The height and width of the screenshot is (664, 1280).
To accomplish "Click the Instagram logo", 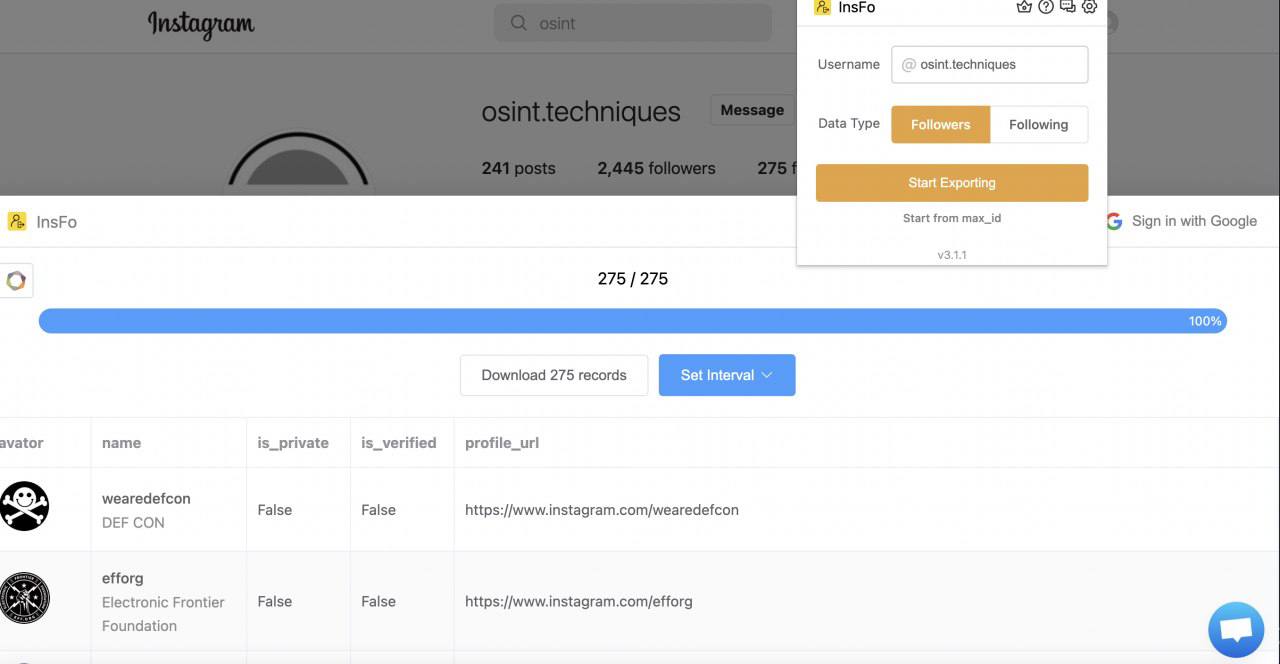I will coord(201,23).
